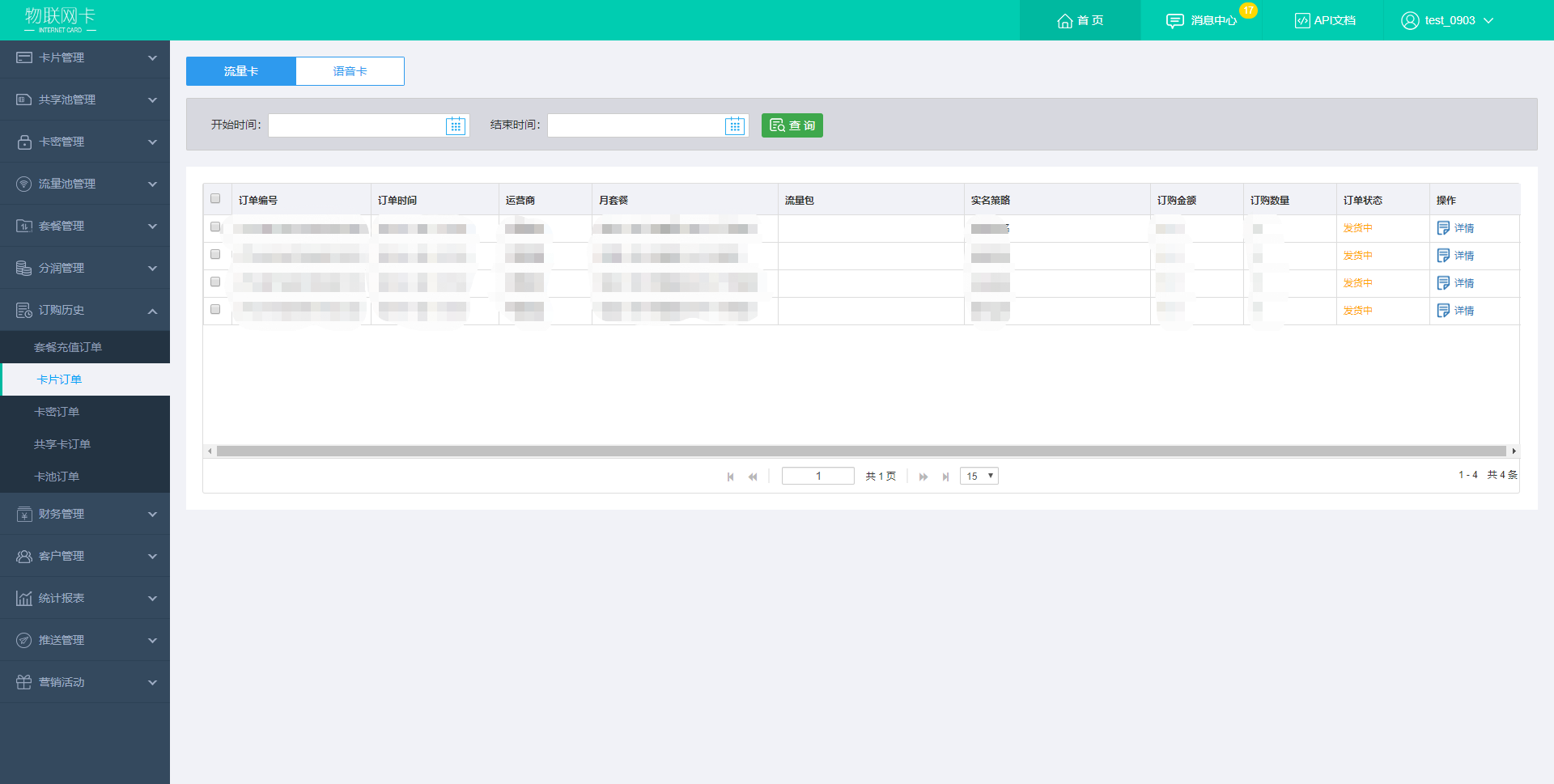The image size is (1554, 784).
Task: Open the 结束时间 calendar picker icon
Action: [x=735, y=125]
